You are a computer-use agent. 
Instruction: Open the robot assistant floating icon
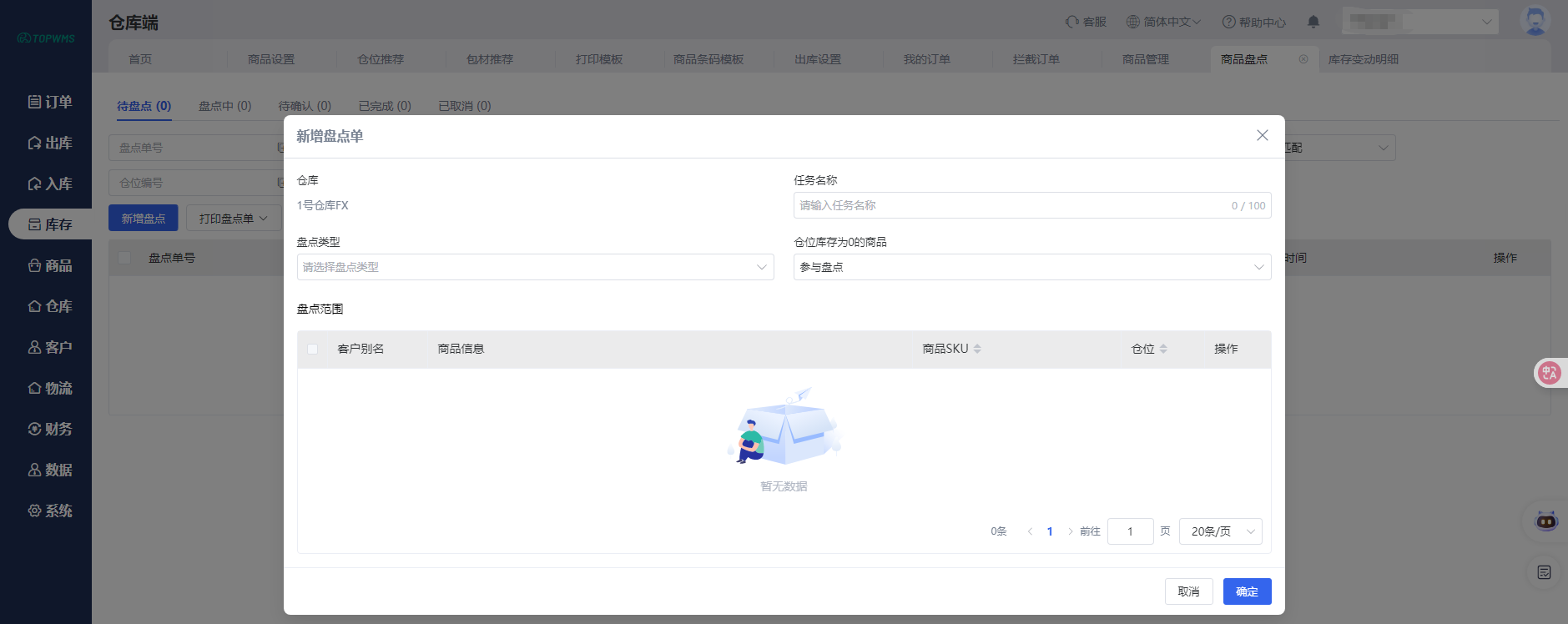pyautogui.click(x=1546, y=521)
